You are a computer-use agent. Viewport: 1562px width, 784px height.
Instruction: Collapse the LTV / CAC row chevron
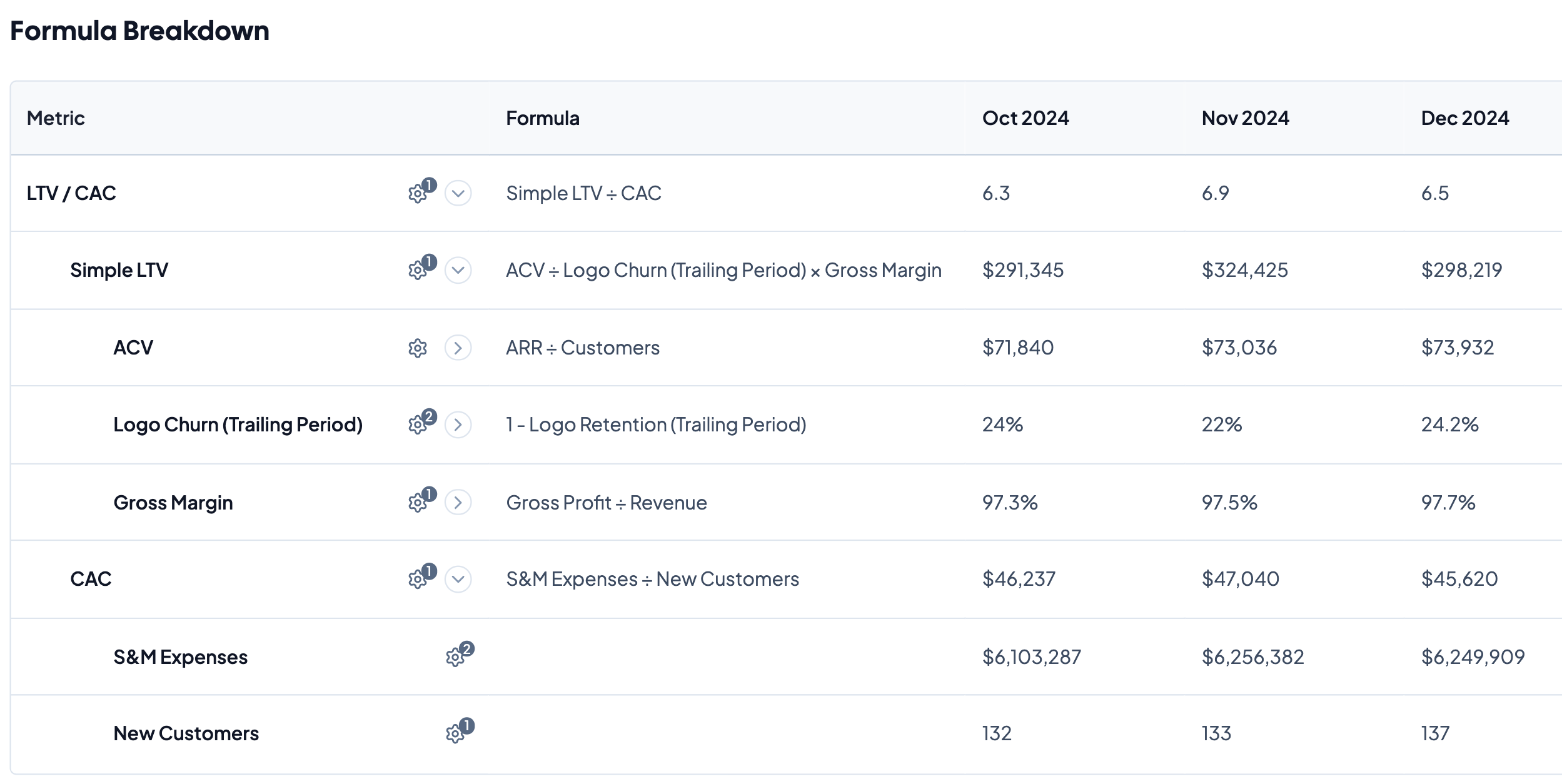pyautogui.click(x=458, y=193)
